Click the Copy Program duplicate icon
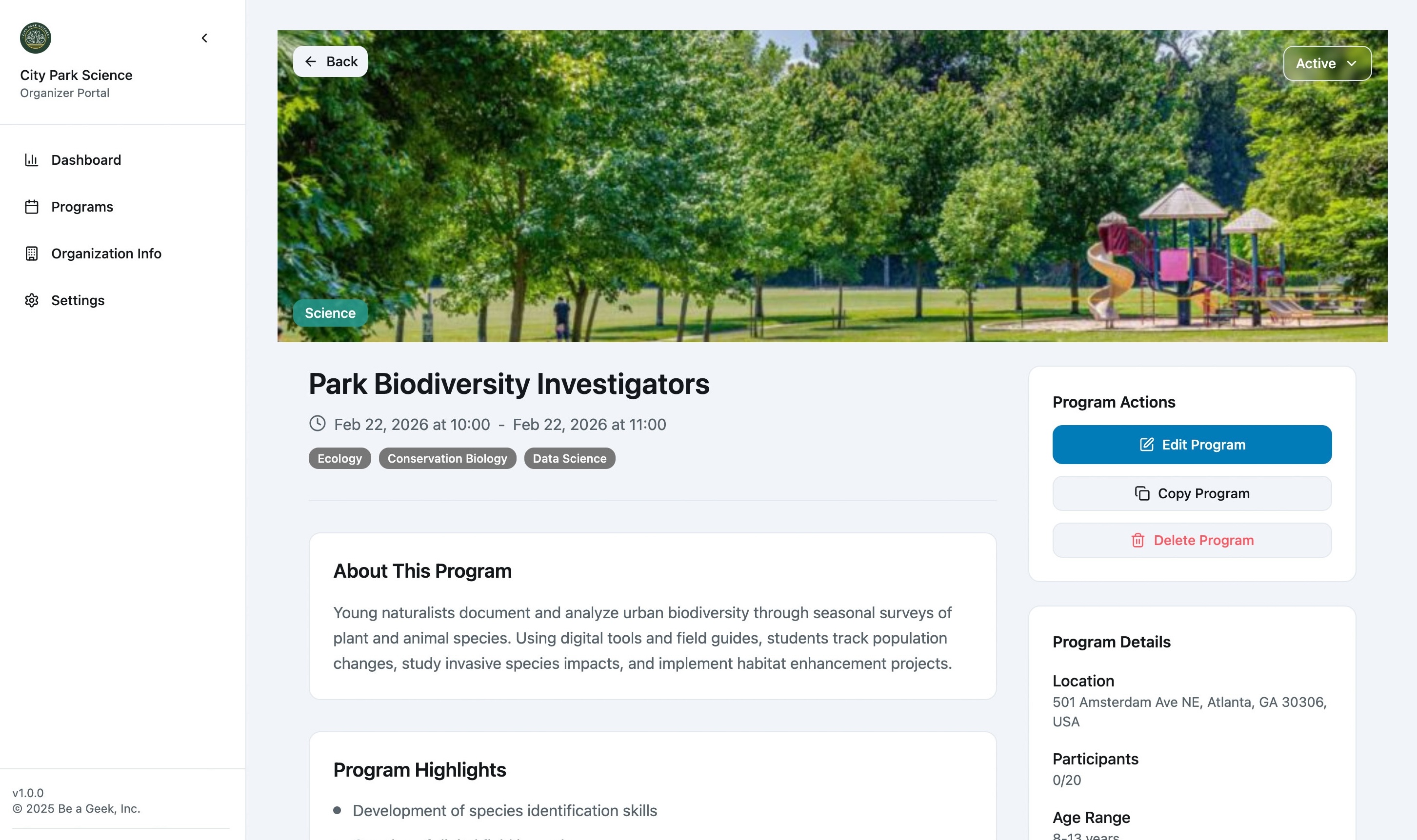Image resolution: width=1417 pixels, height=840 pixels. pyautogui.click(x=1142, y=493)
